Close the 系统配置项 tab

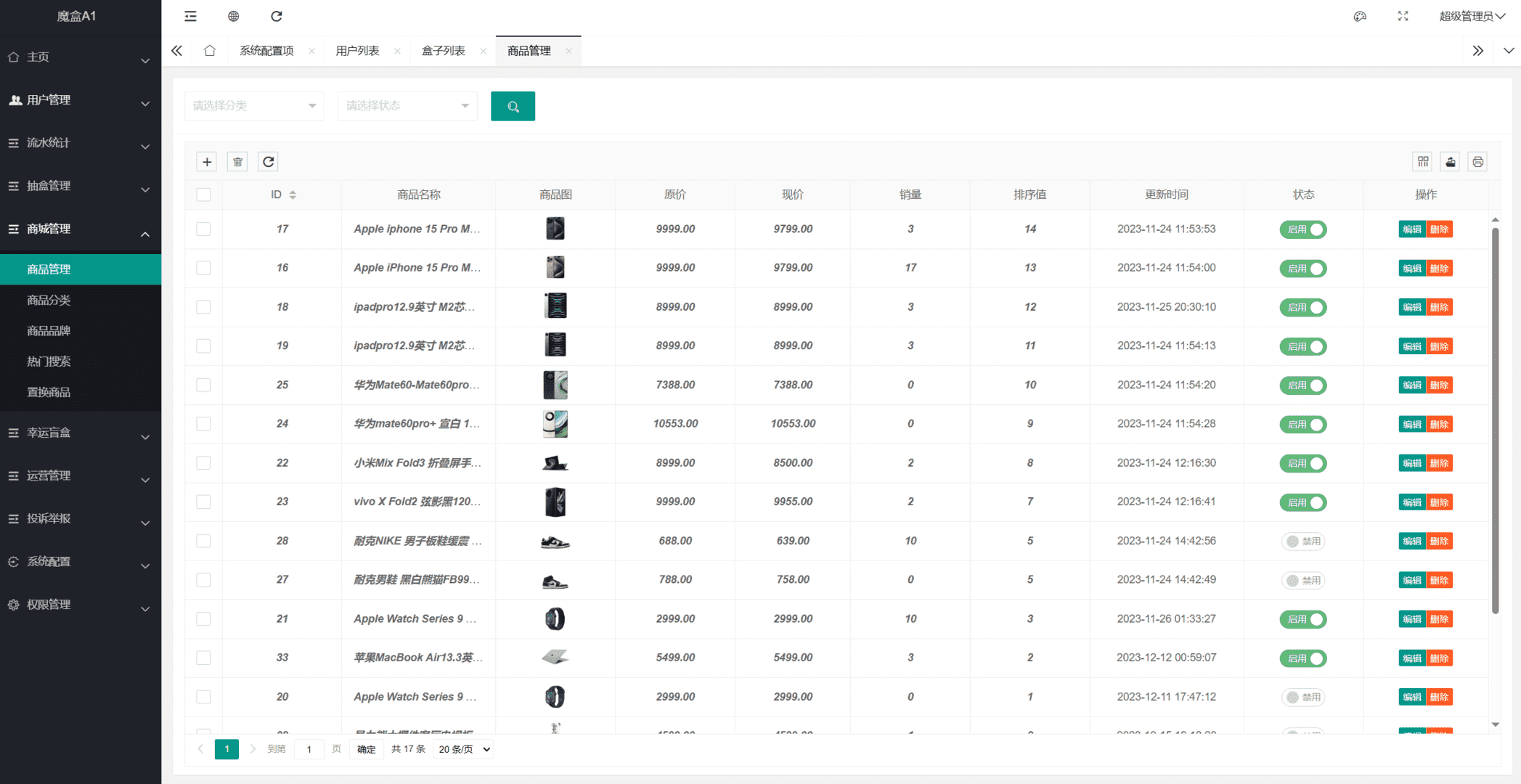point(311,51)
